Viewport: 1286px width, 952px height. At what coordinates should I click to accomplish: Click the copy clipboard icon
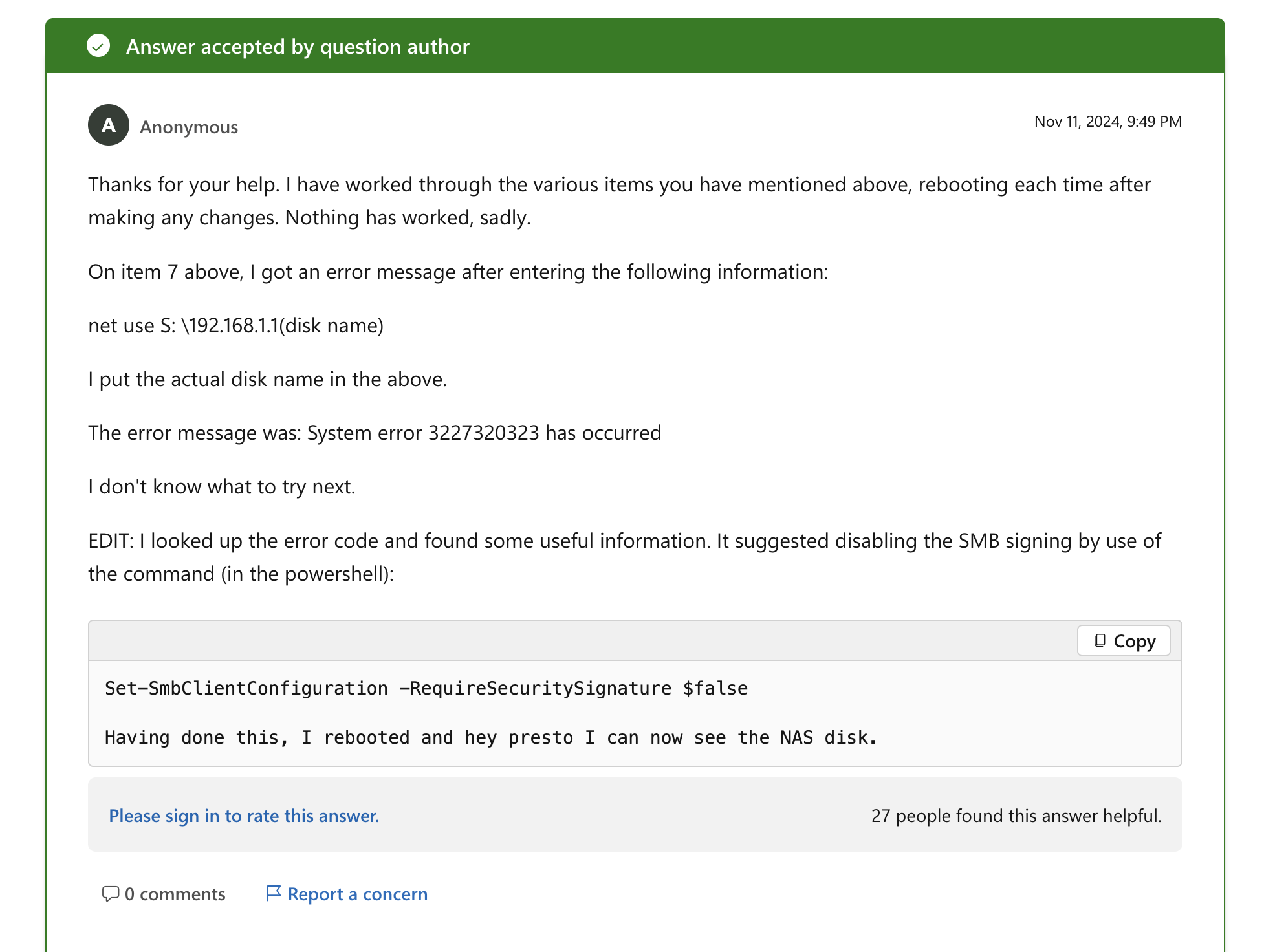point(1099,641)
